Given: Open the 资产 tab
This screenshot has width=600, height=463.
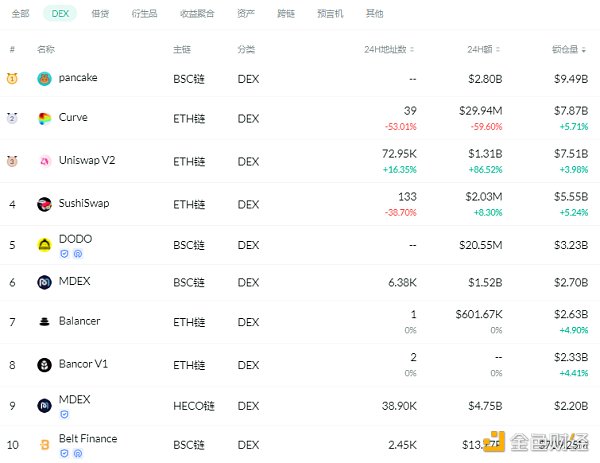Looking at the screenshot, I should click(246, 14).
